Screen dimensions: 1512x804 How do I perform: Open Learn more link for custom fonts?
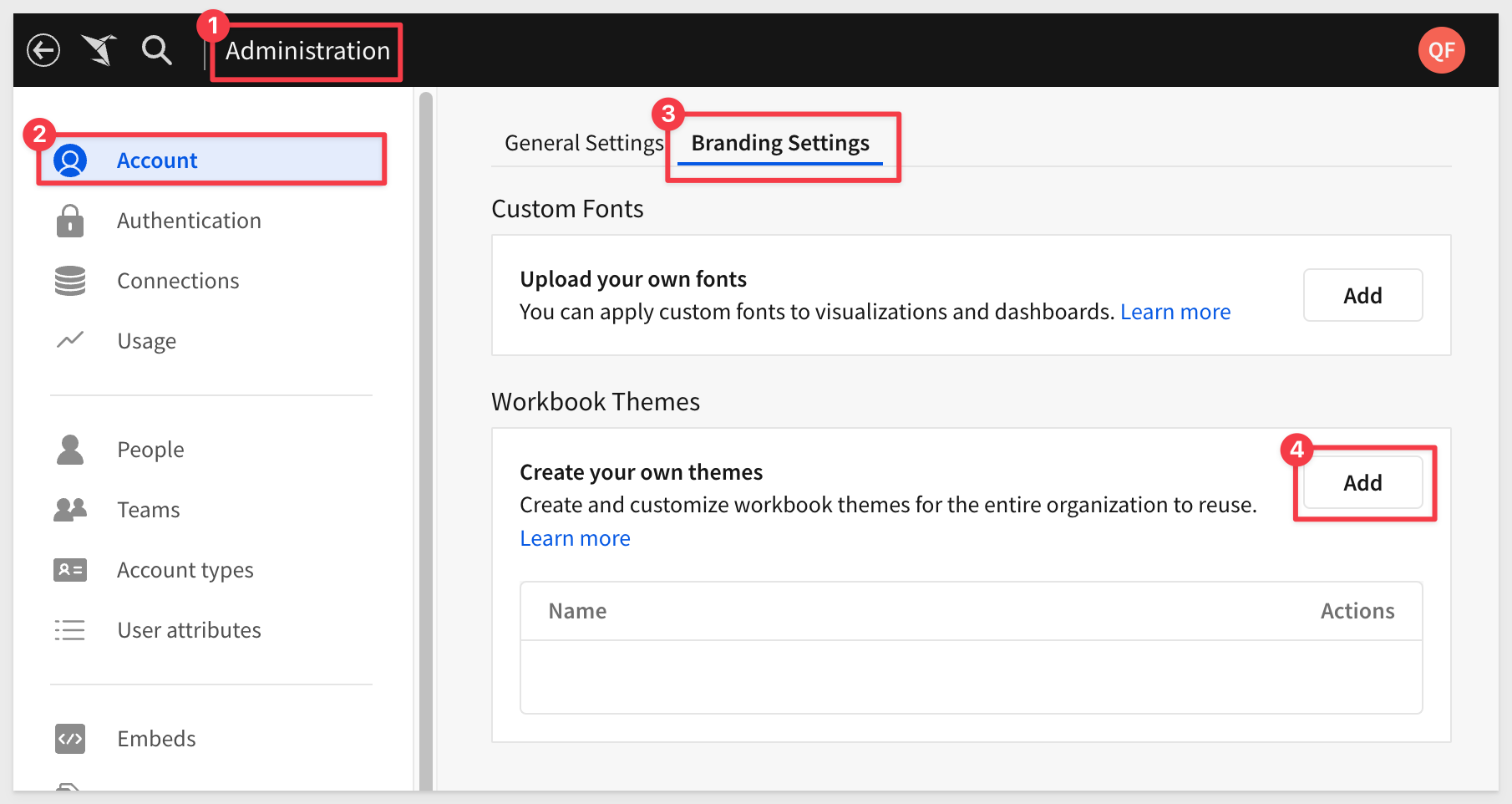[x=1175, y=312]
